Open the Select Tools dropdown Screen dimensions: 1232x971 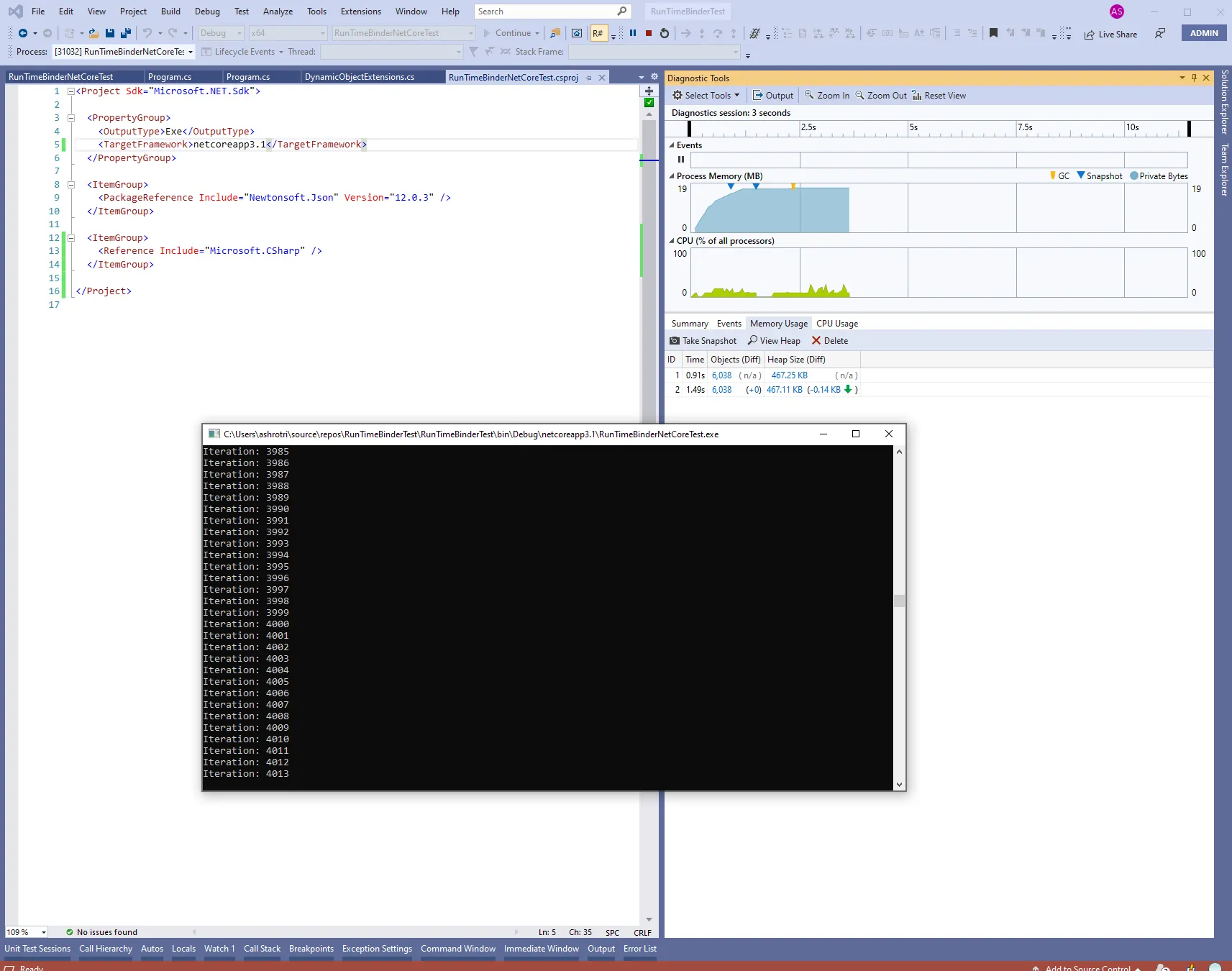click(x=706, y=96)
